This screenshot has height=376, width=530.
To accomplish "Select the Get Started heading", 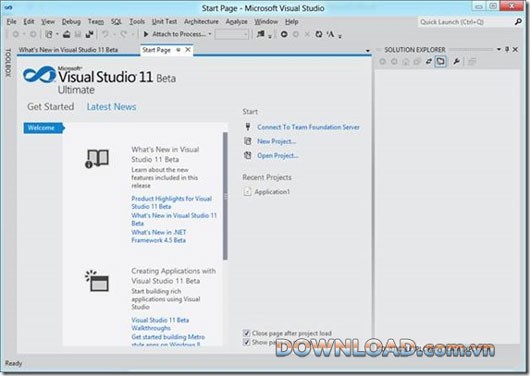I will (x=51, y=107).
